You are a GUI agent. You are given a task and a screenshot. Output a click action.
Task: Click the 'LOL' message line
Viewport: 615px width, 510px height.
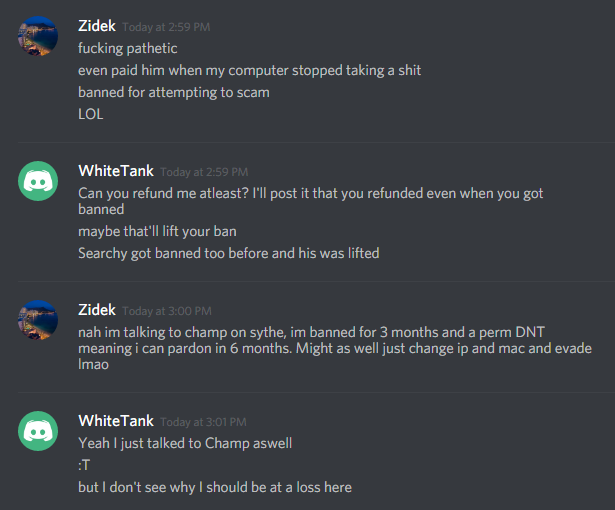[91, 114]
